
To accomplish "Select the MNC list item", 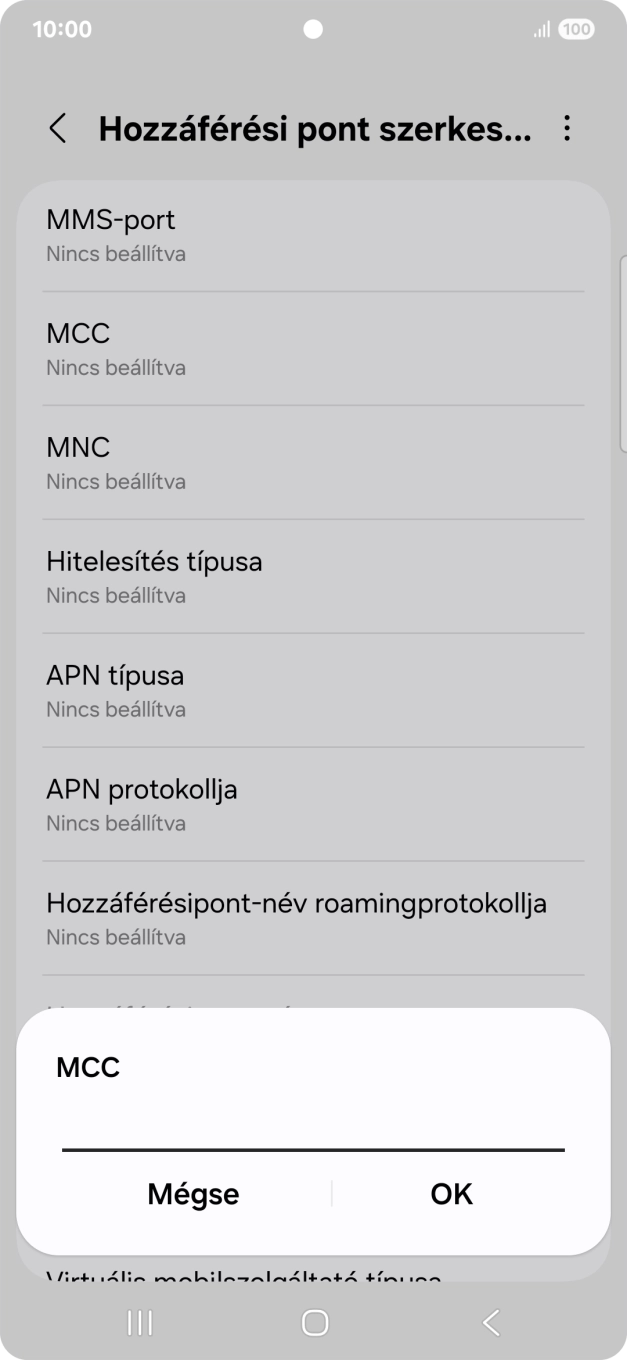I will tap(313, 461).
